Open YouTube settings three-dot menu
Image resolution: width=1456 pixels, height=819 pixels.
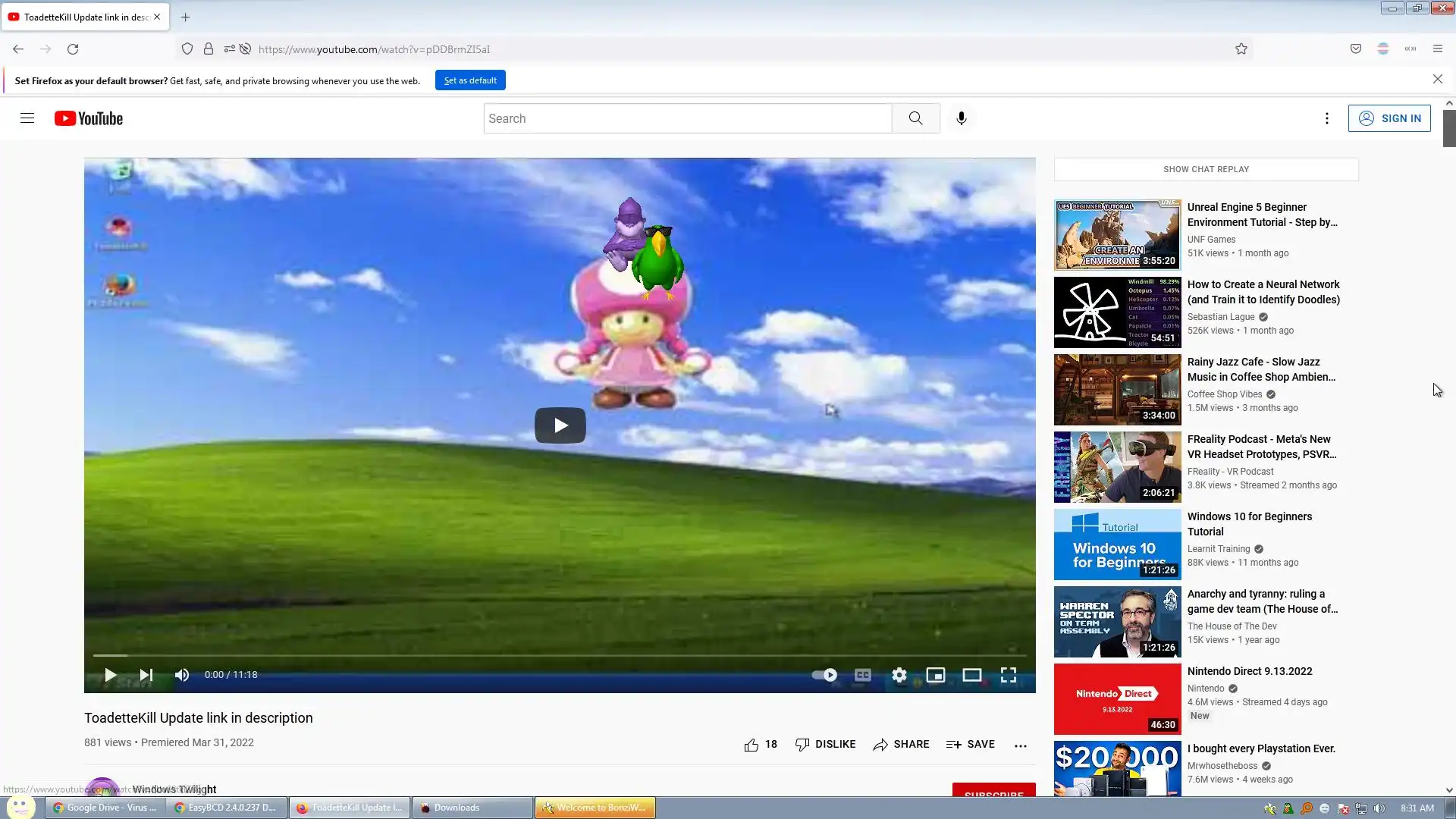(1326, 118)
